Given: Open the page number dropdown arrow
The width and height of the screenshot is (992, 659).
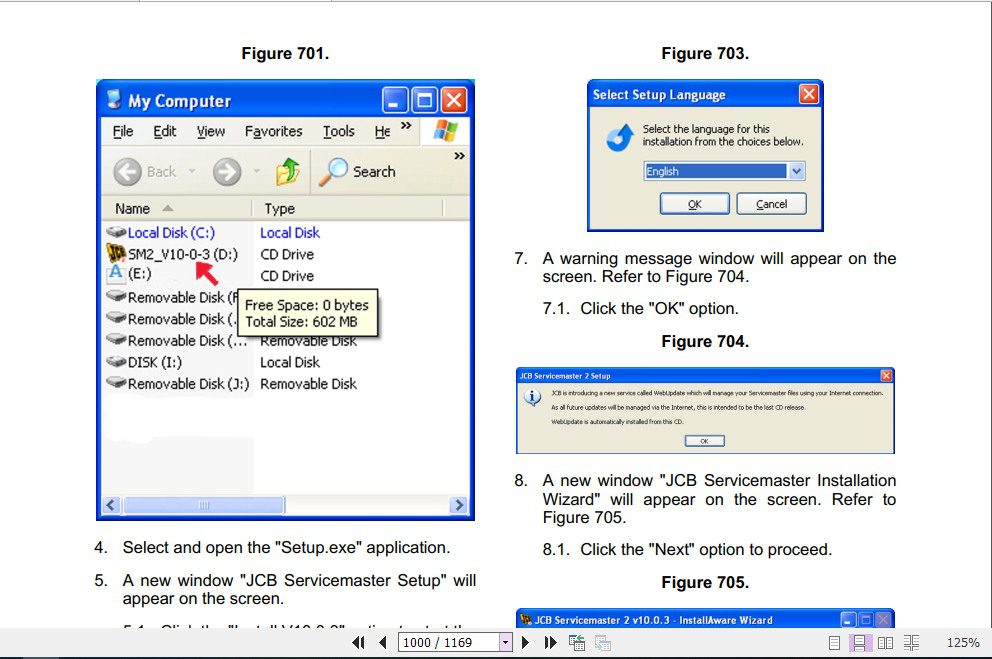Looking at the screenshot, I should pos(505,643).
